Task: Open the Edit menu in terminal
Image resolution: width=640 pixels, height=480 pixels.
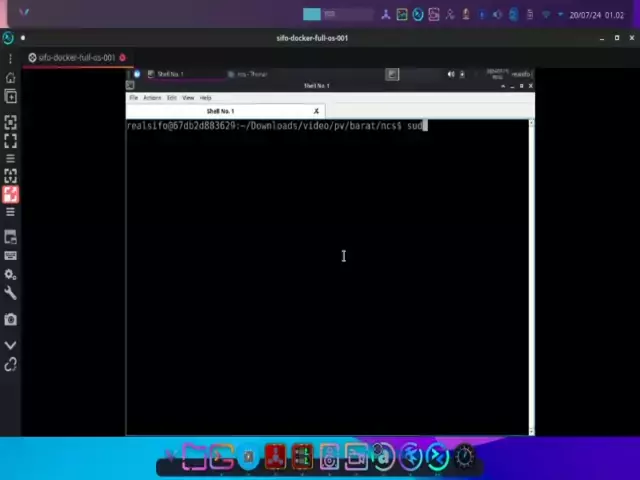Action: coord(171,98)
